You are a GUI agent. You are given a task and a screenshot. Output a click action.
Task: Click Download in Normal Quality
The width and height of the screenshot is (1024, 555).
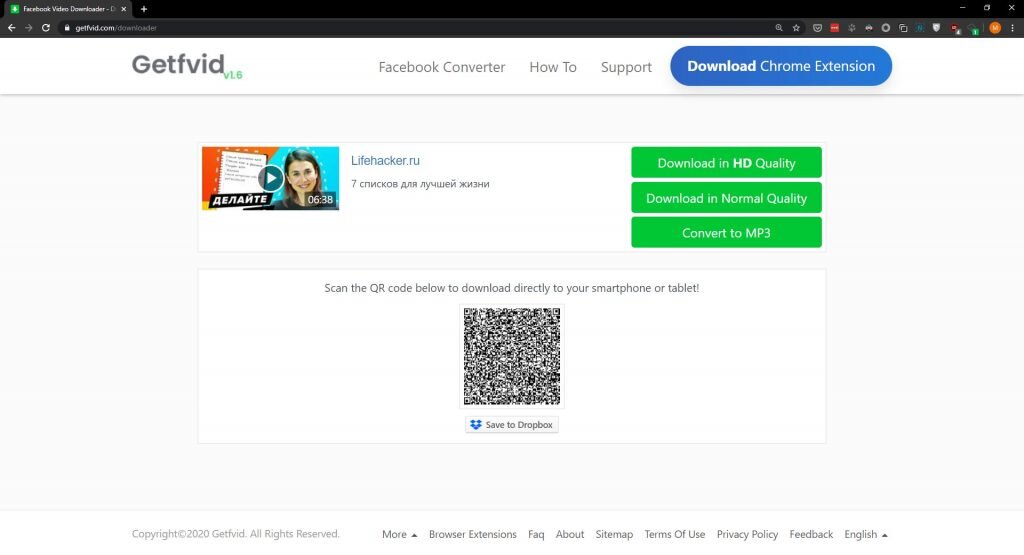[x=726, y=198]
